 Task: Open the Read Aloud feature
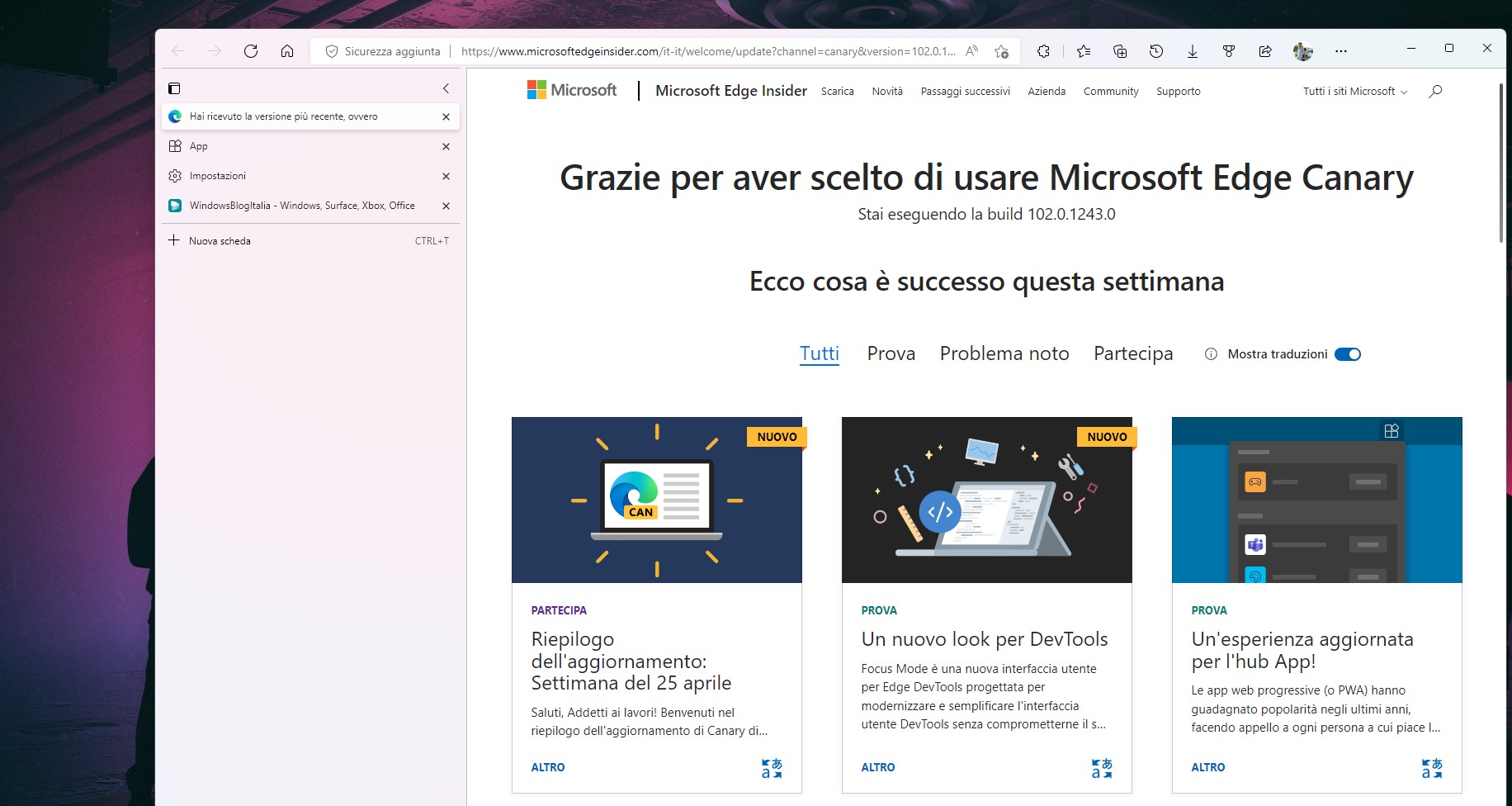pos(972,51)
